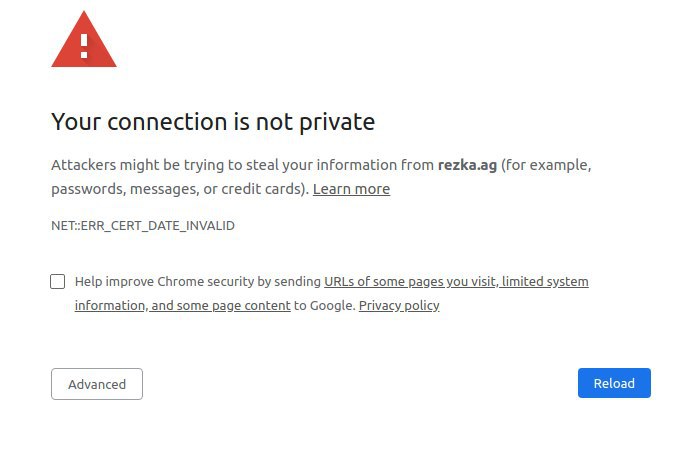Screen dimensions: 696x470
Task: Click the information, and some page content link
Action: 182,305
